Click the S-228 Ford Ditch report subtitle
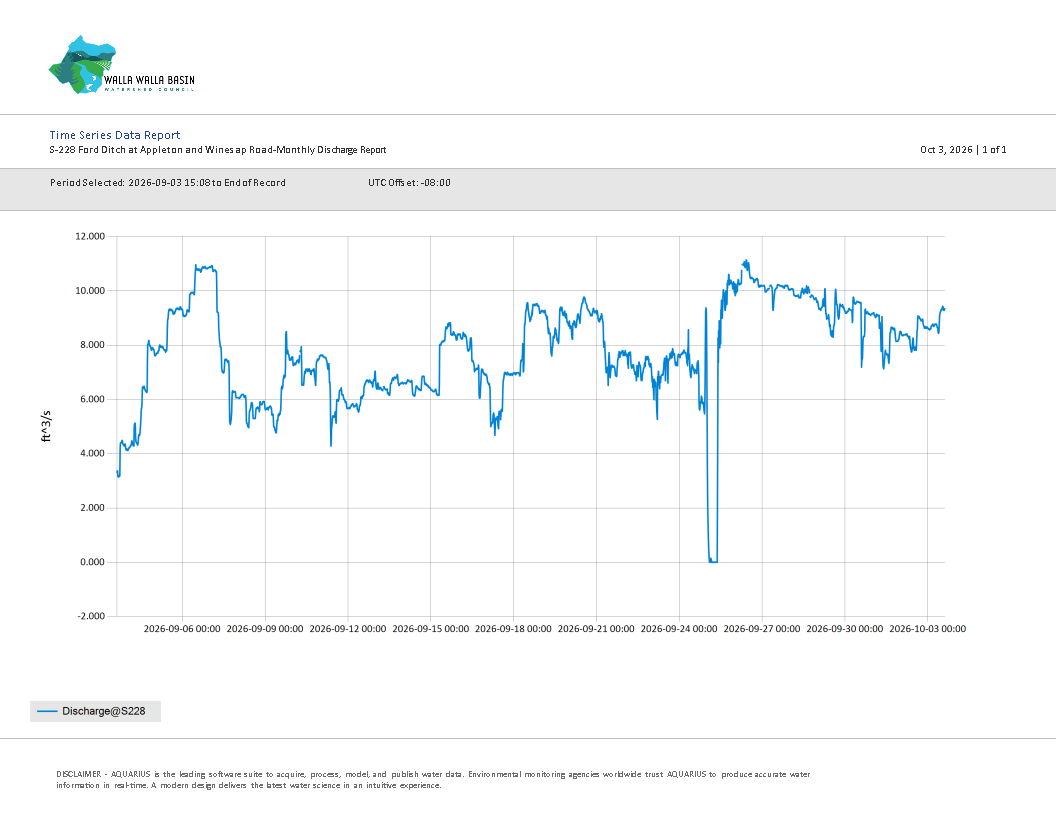The image size is (1056, 816). (x=218, y=149)
